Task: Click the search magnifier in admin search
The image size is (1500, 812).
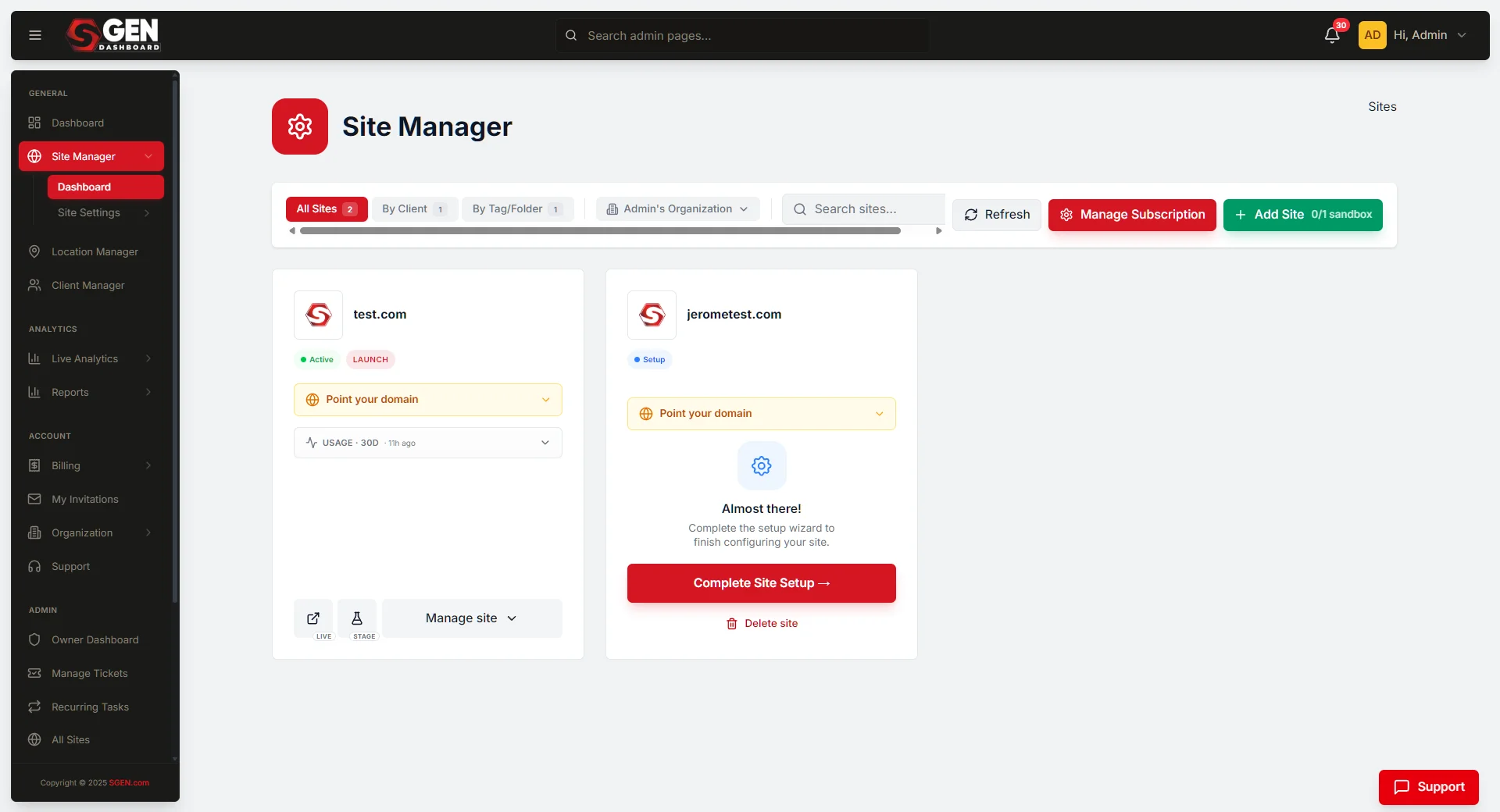Action: [571, 35]
